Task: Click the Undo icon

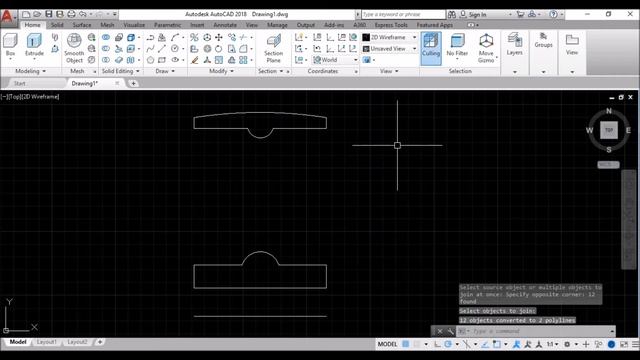Action: (83, 14)
